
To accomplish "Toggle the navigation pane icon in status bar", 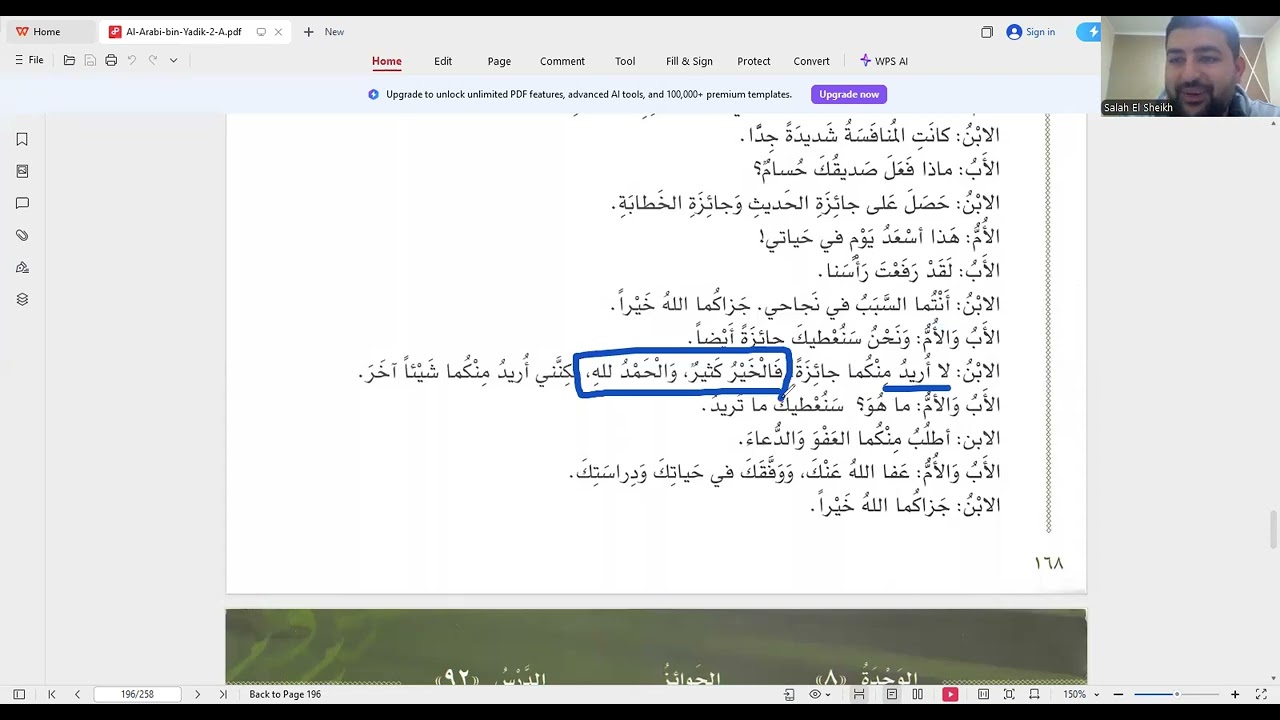I will pos(19,694).
